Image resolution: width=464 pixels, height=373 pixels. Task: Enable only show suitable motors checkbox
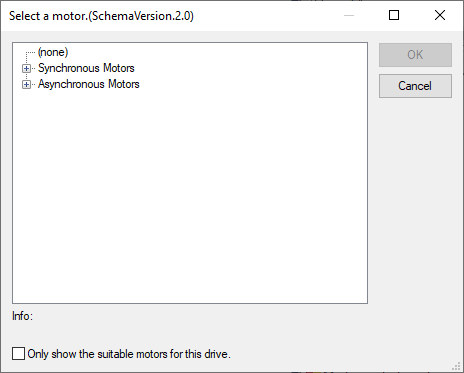18,354
